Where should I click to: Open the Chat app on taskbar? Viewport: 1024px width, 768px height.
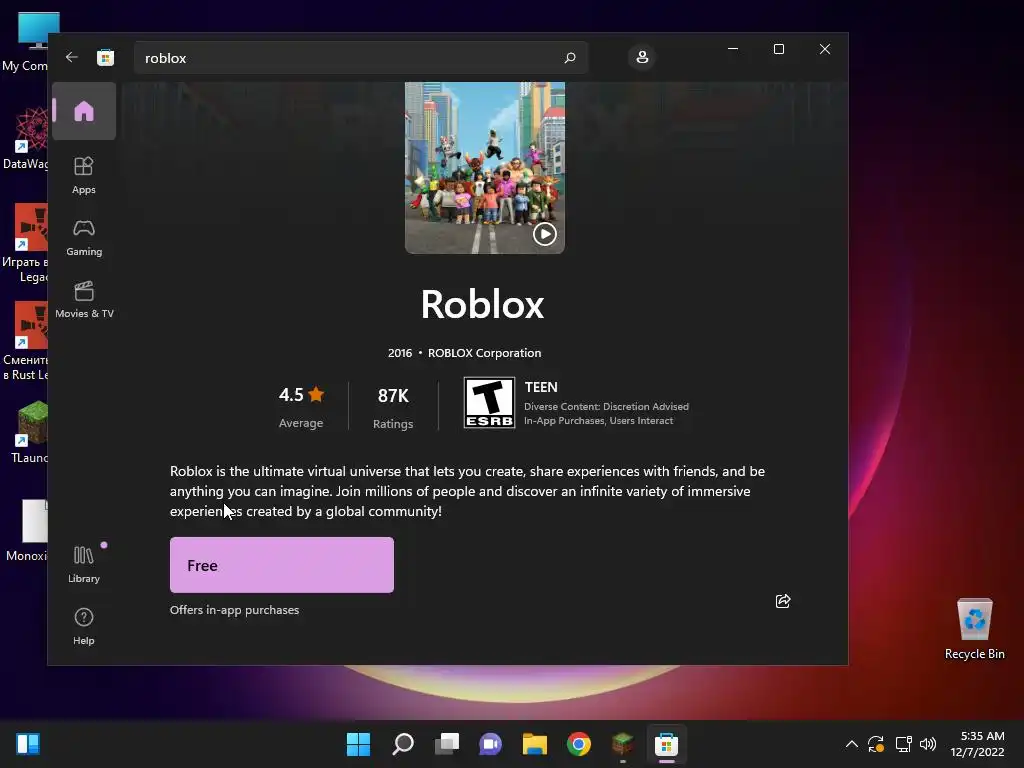[x=490, y=744]
